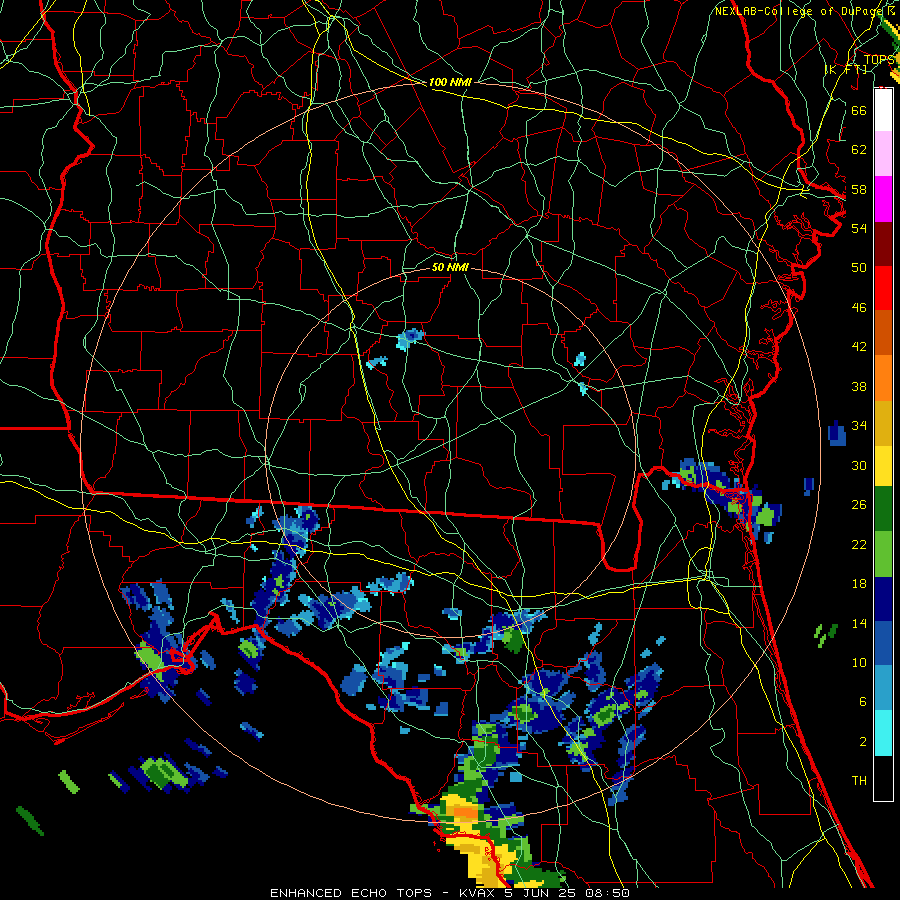The width and height of the screenshot is (900, 900).
Task: Click the legend value "26"
Action: coord(859,505)
